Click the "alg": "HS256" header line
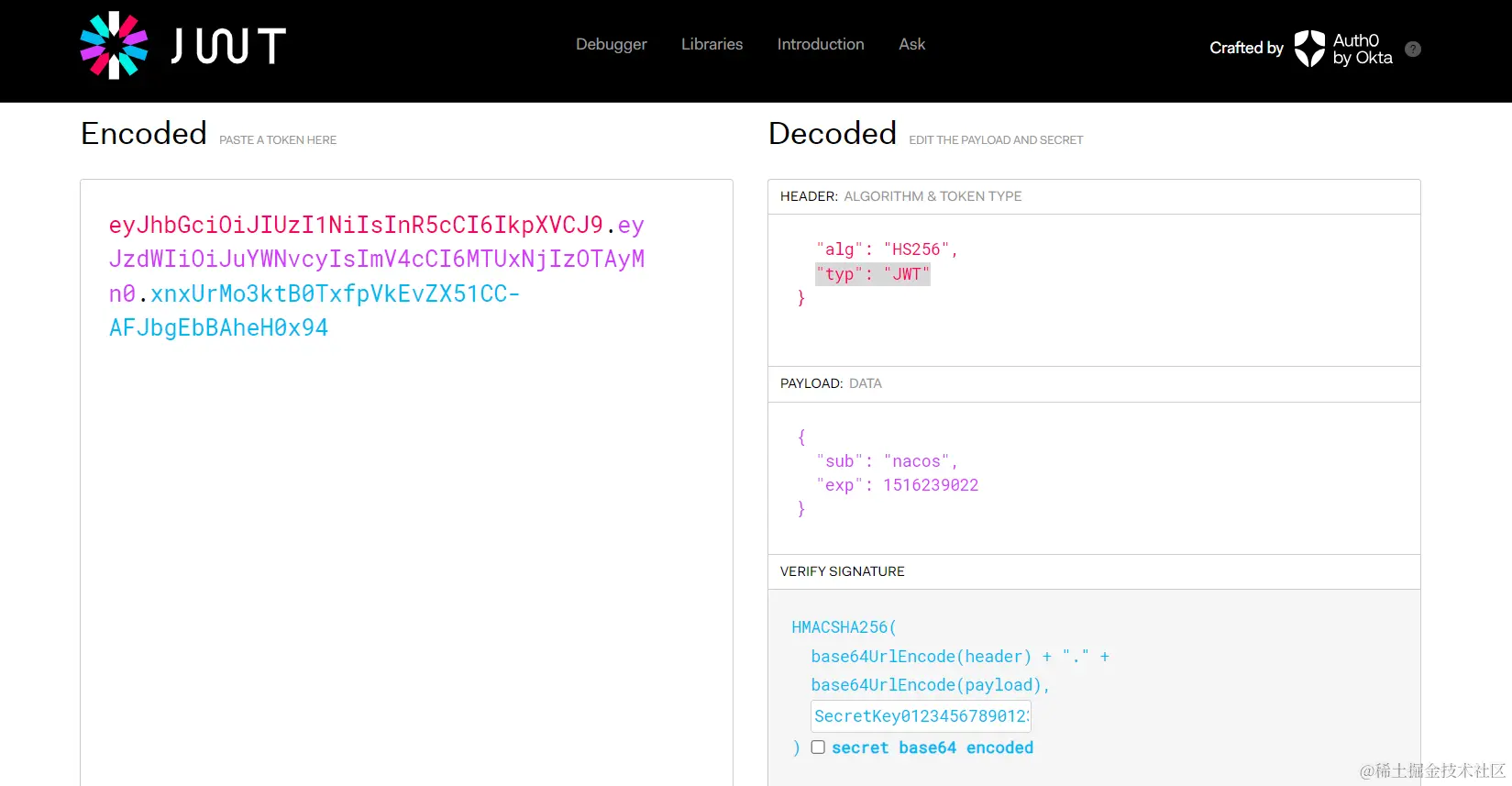Viewport: 1512px width, 786px height. (887, 249)
